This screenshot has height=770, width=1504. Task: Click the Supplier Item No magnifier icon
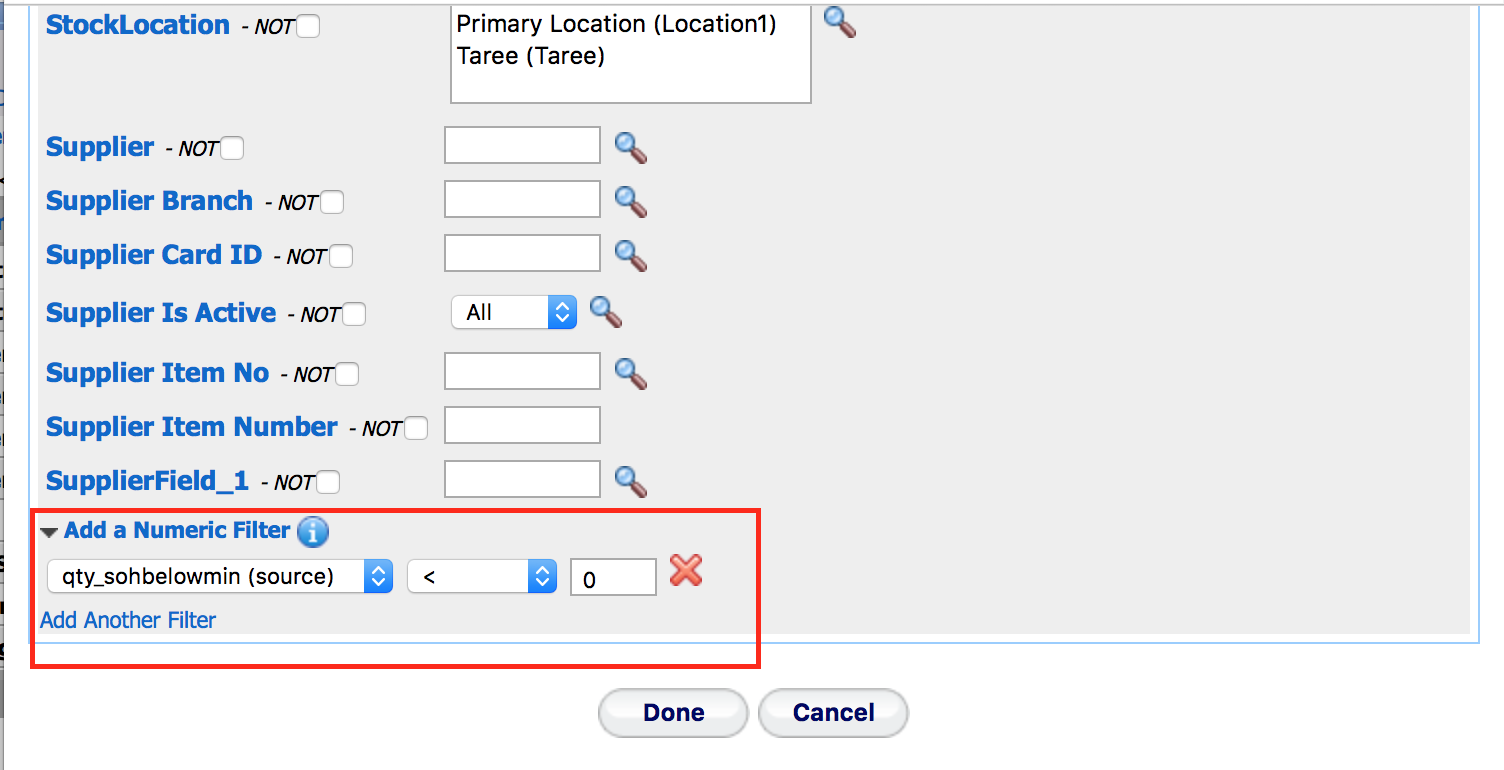point(630,373)
